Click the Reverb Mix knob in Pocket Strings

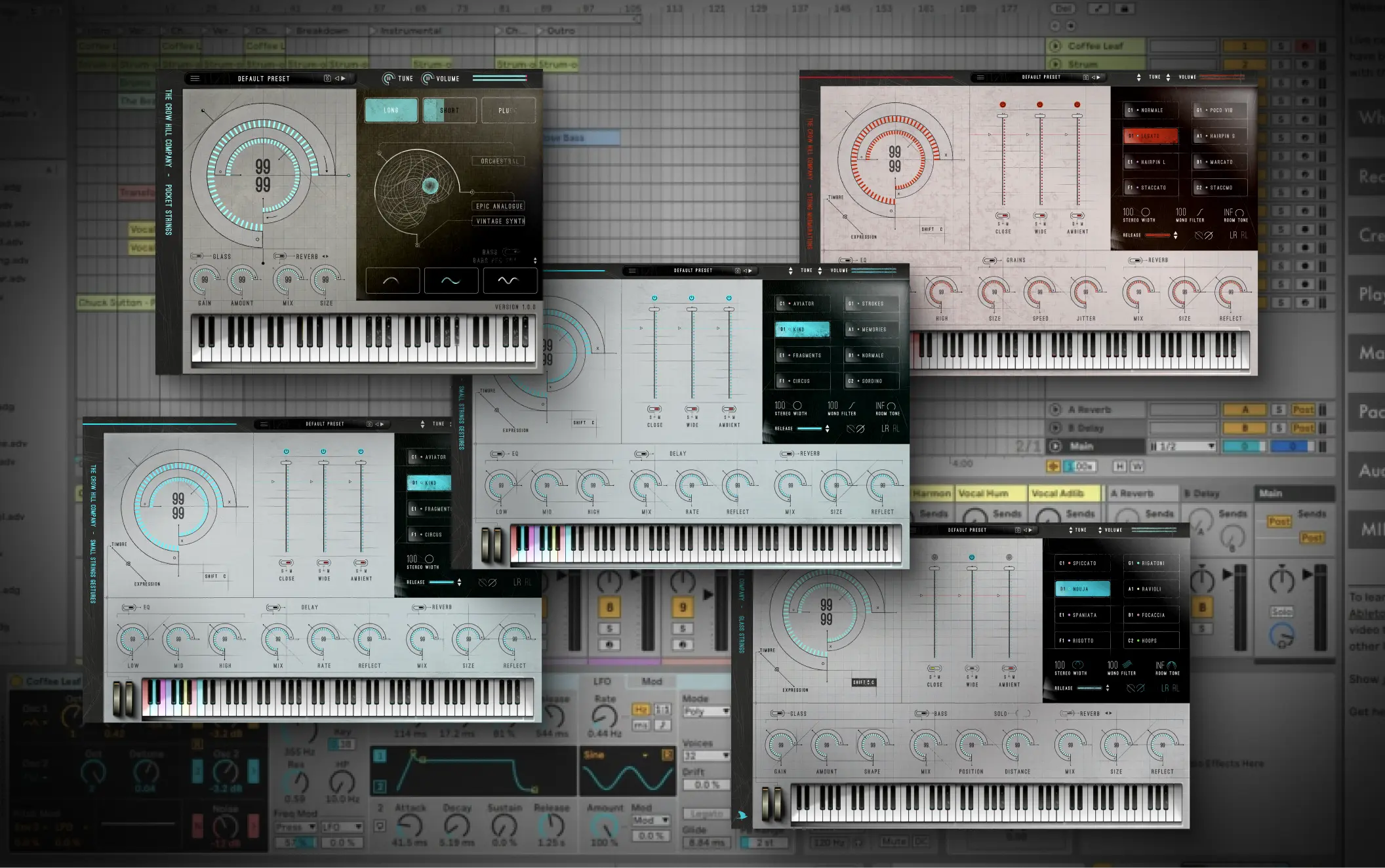(x=288, y=280)
